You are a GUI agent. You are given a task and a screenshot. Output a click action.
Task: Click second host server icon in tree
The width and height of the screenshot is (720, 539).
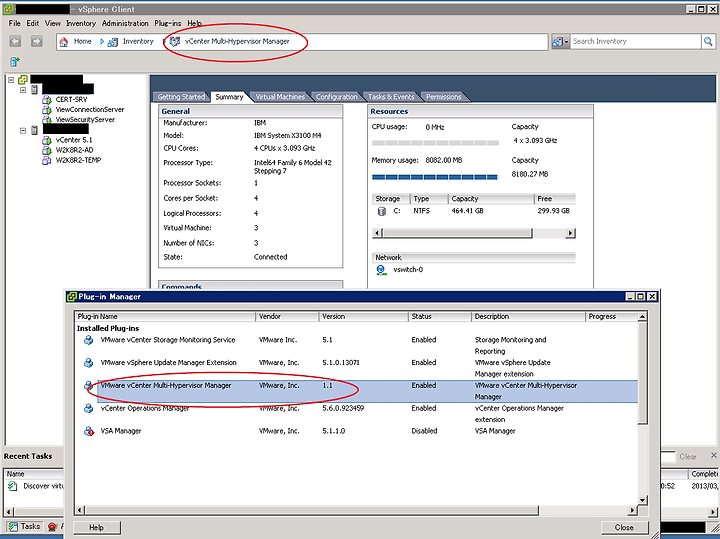34,130
